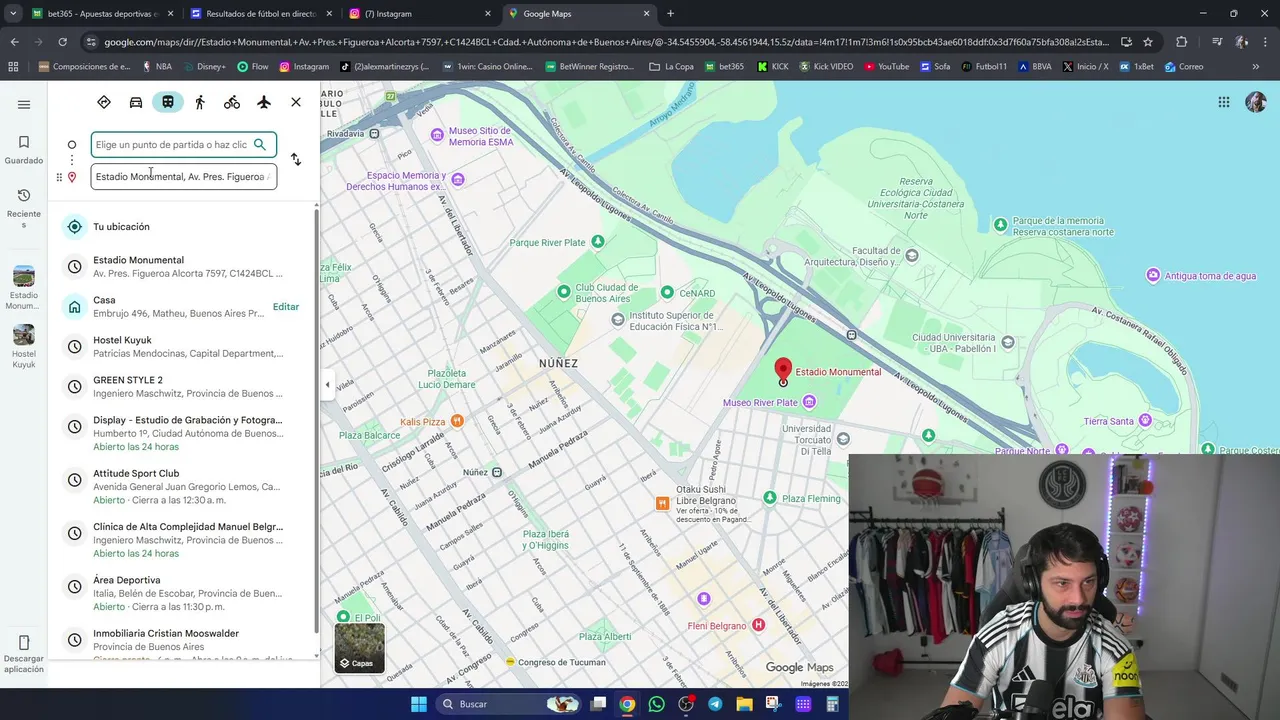The image size is (1280, 720).
Task: Select Inmobiliaria Cristian Mooswalder suggestion
Action: click(x=183, y=640)
